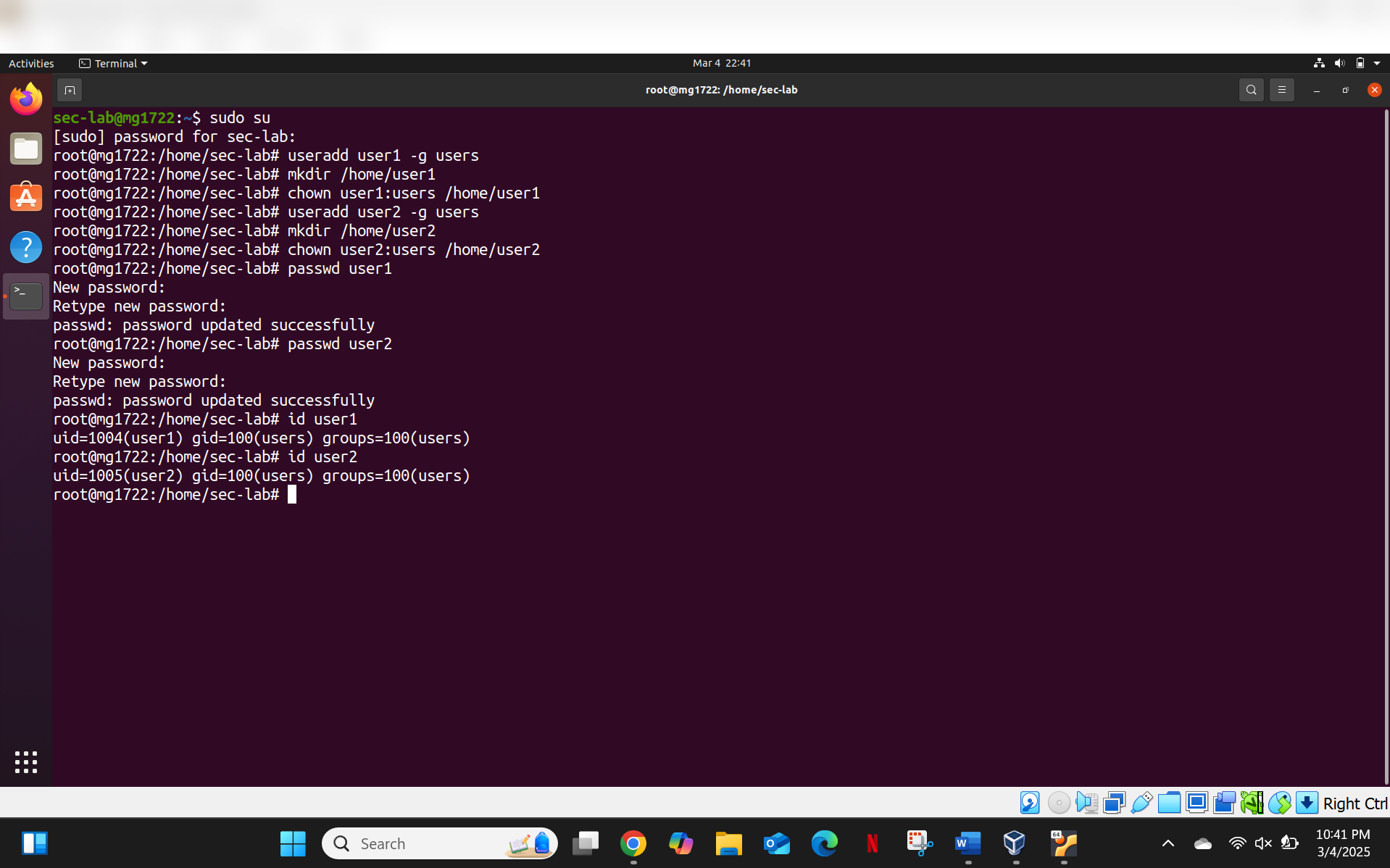The image size is (1390, 868).
Task: Switch to VirtualBox Manager on taskbar
Action: 1015,843
